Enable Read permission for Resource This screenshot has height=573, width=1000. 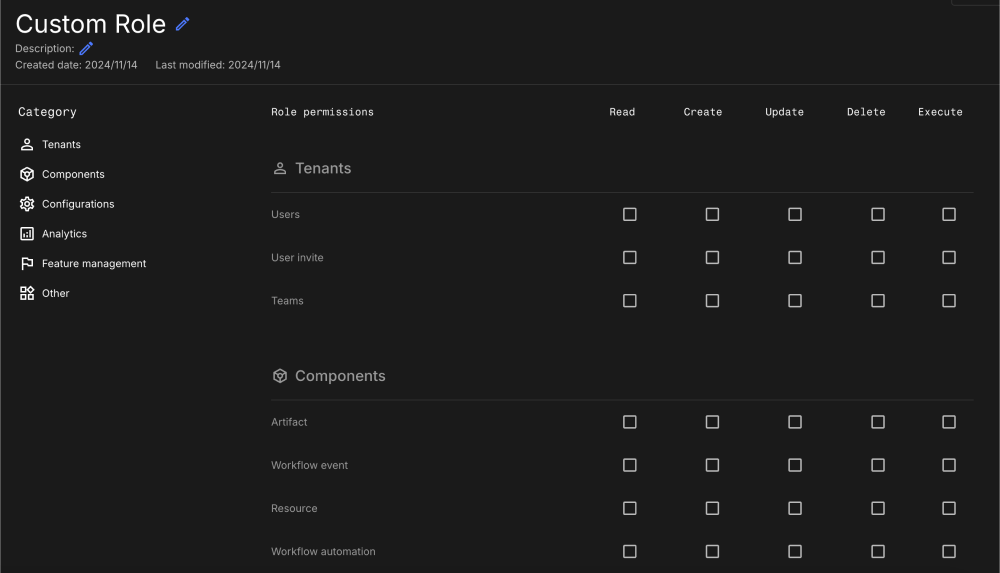[629, 509]
